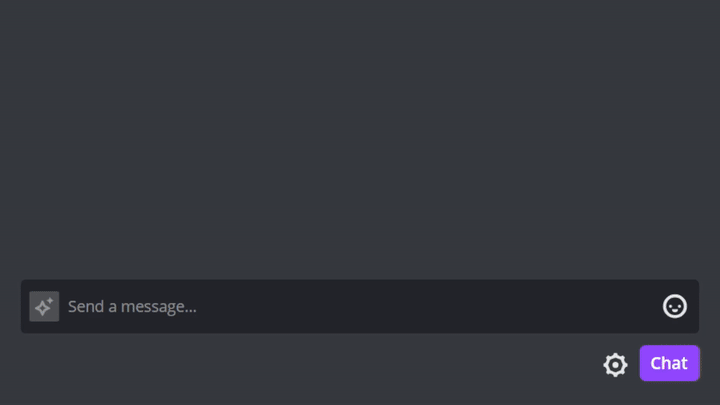Click the Chat send button
The image size is (720, 405).
[x=669, y=363]
